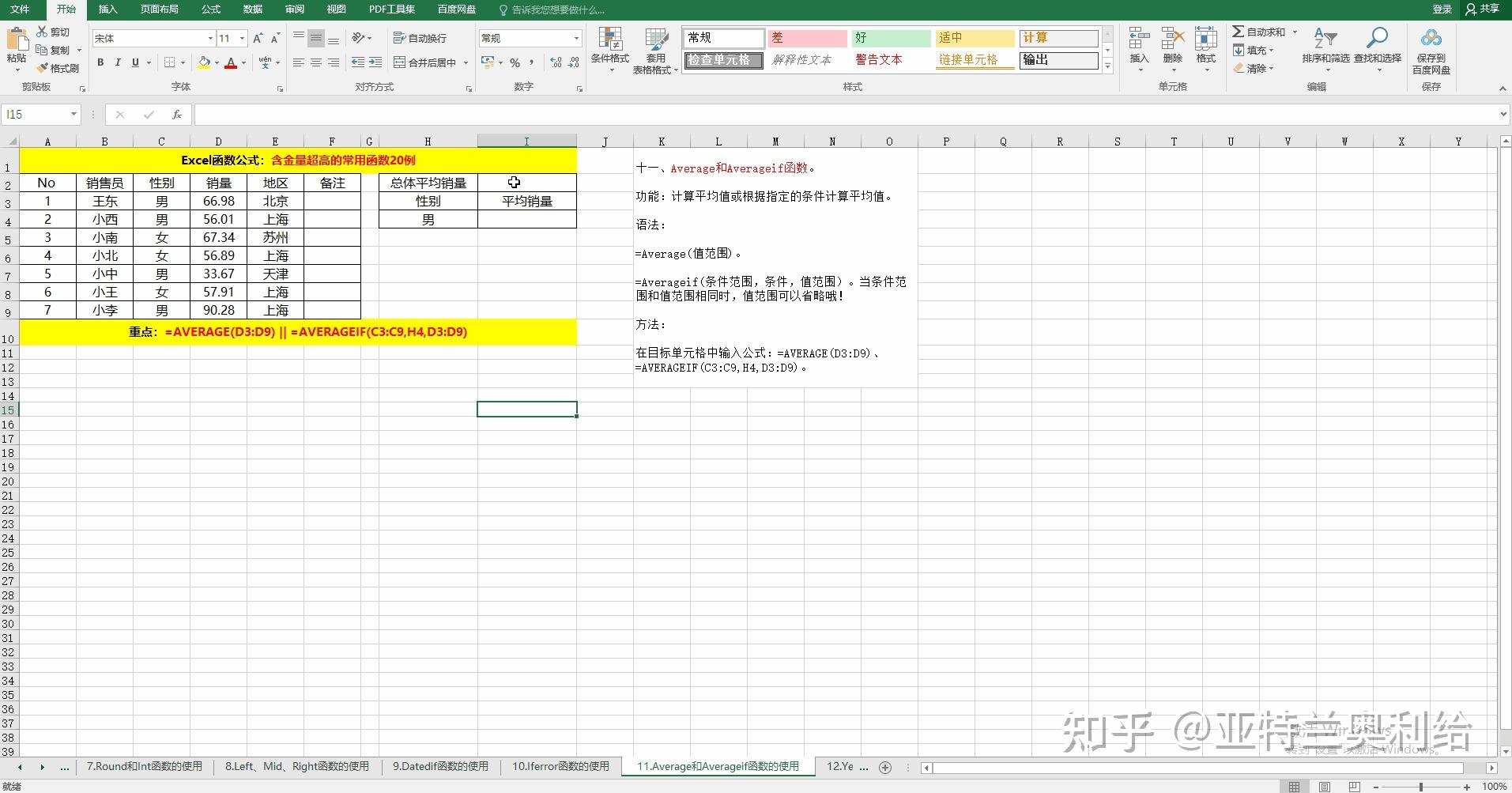Click the insert function fx icon
This screenshot has width=1512, height=793.
point(177,115)
